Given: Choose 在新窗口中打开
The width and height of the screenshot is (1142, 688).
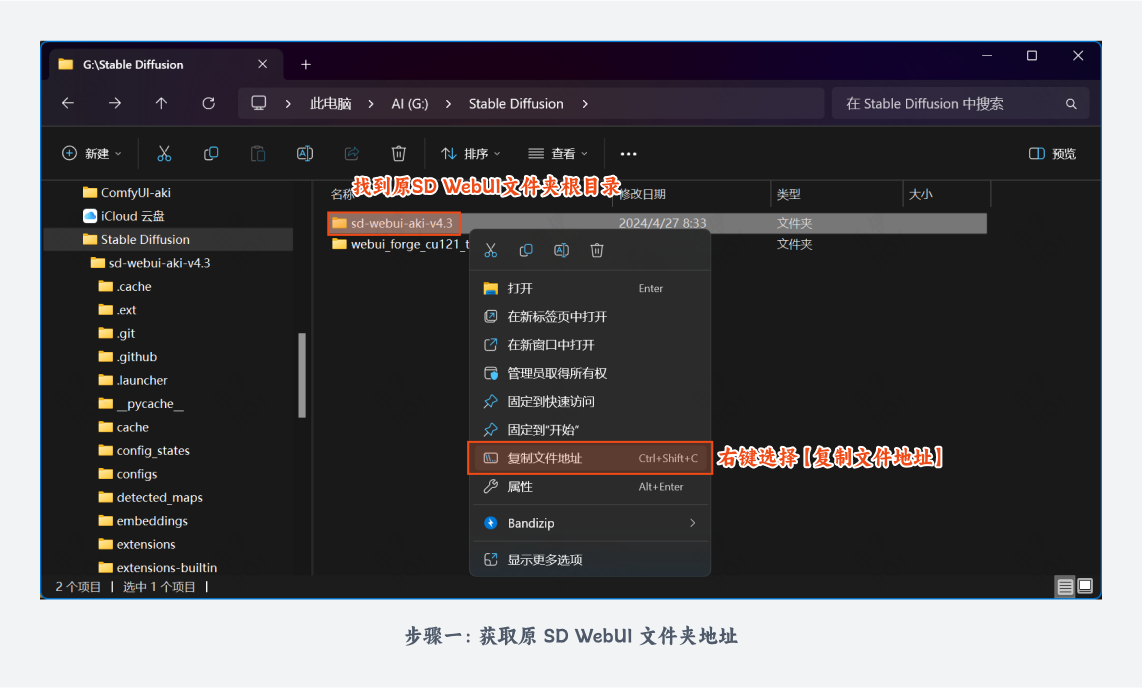Looking at the screenshot, I should 590,345.
